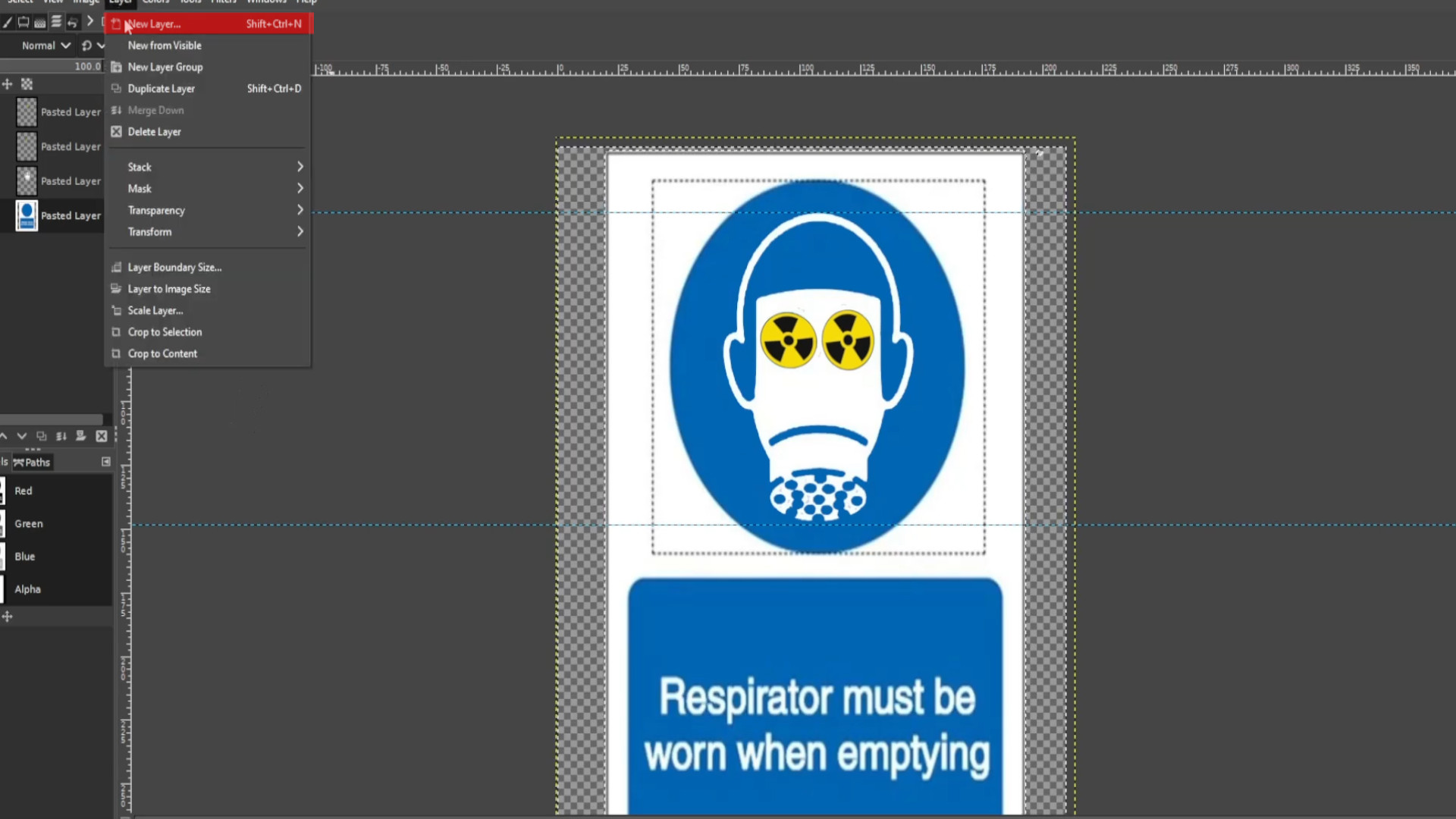Open the brushes tab icon
The width and height of the screenshot is (1456, 819).
tap(40, 22)
